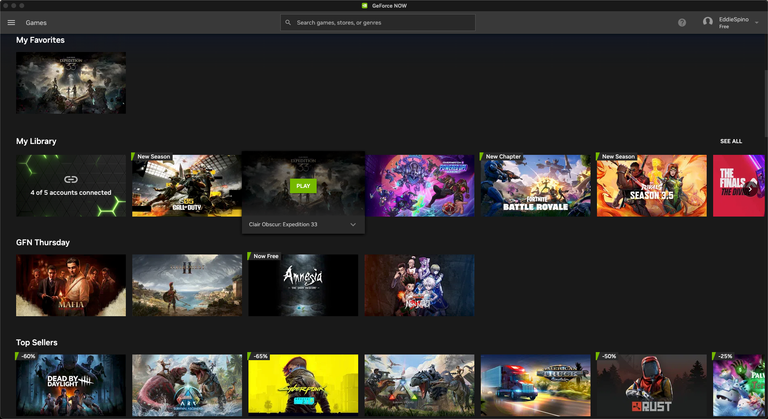Click the search magnifier icon
The image size is (768, 419).
pos(288,23)
